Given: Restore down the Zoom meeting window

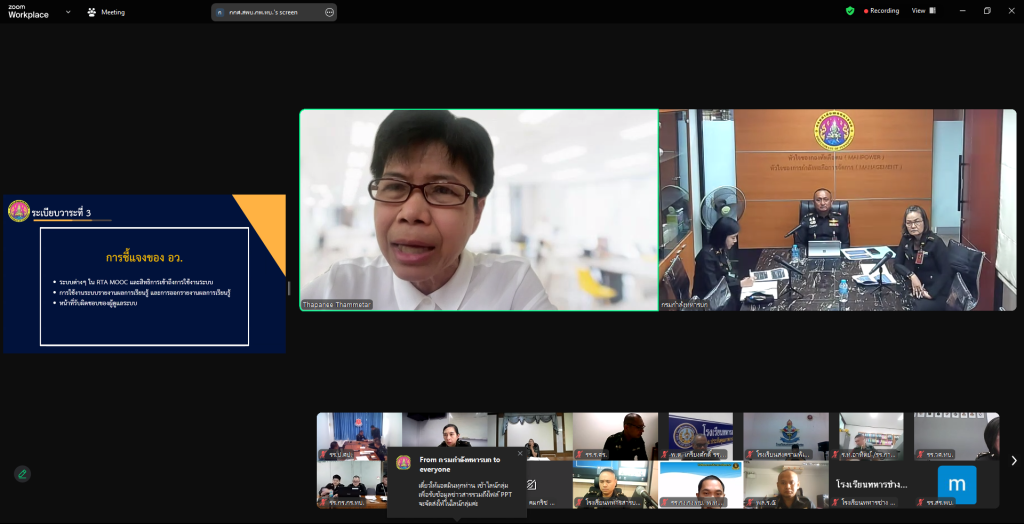Looking at the screenshot, I should point(987,10).
